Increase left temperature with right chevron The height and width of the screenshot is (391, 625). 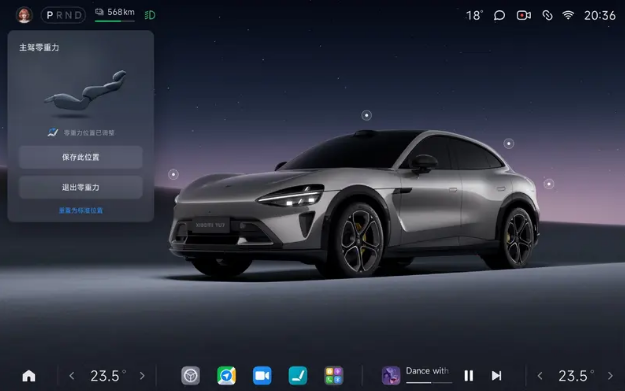142,375
